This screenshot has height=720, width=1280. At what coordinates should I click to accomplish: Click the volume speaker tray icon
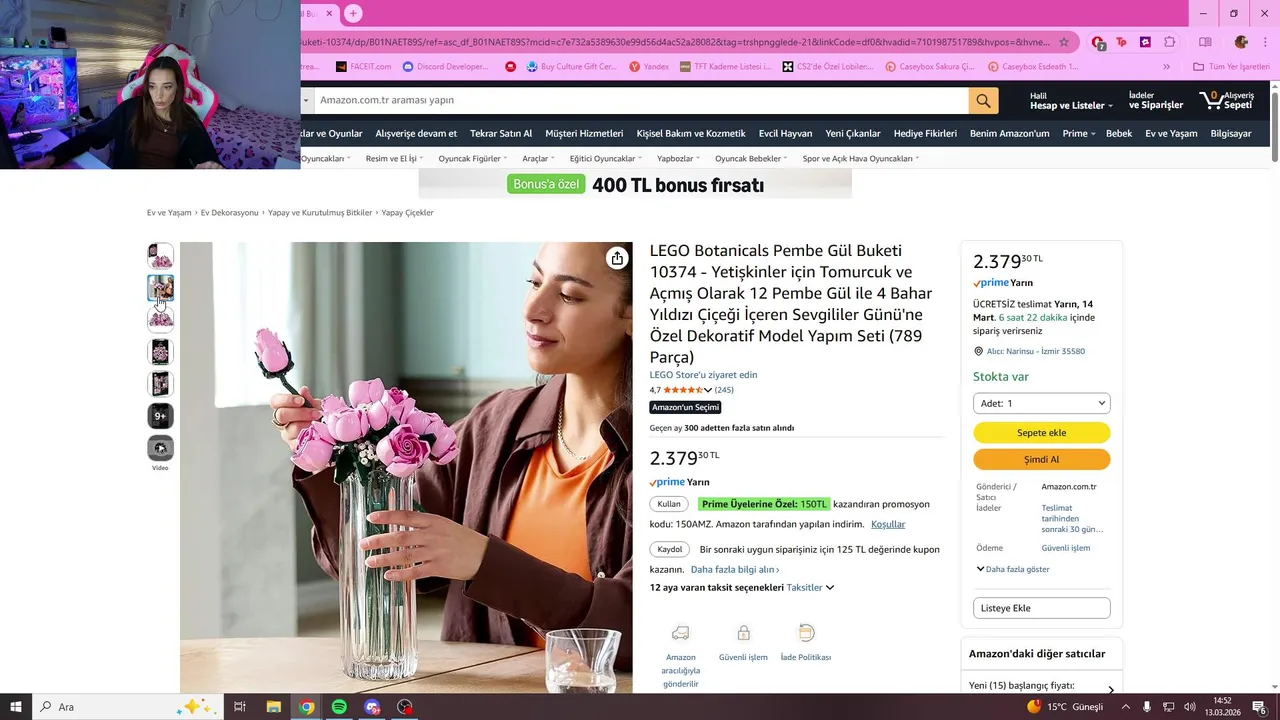click(1189, 707)
